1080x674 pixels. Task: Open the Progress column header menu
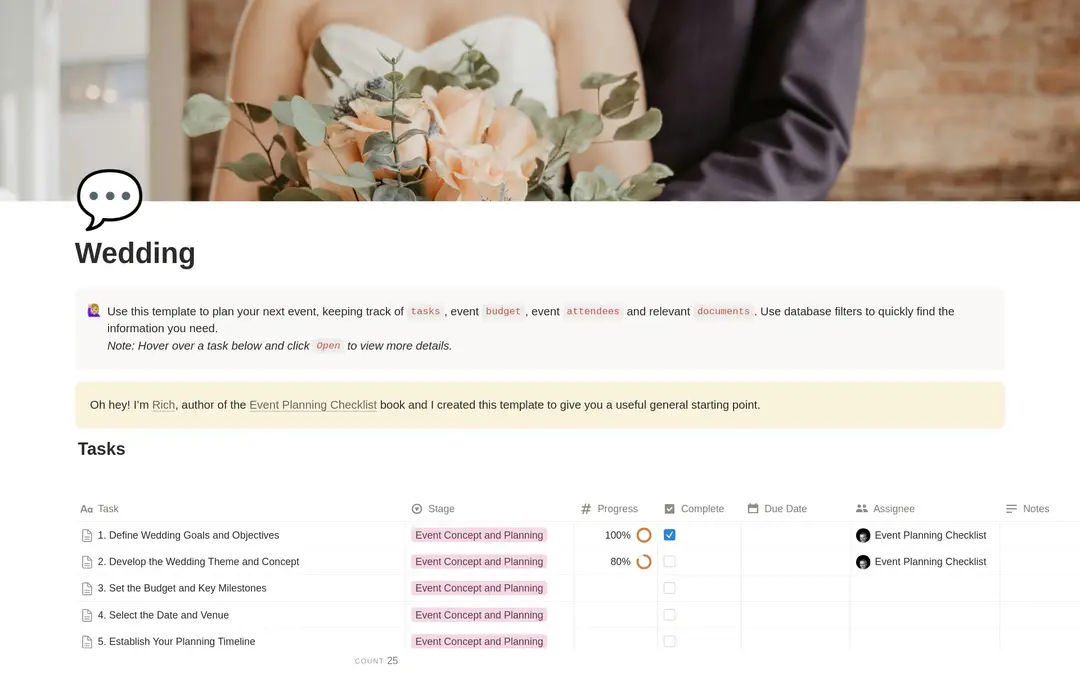coord(616,509)
